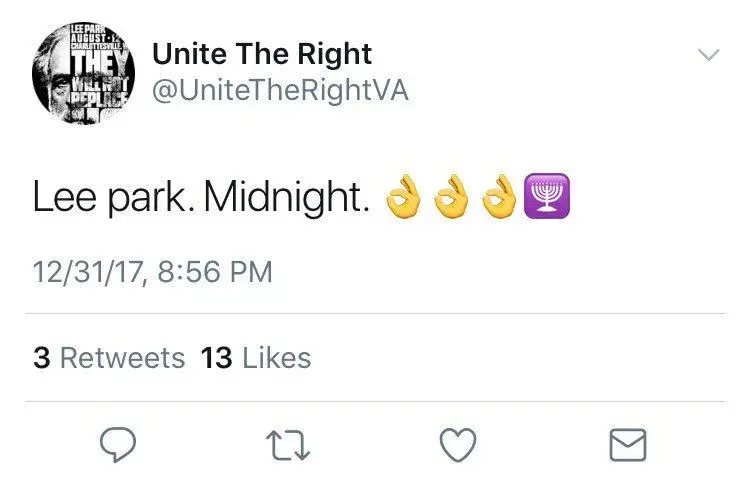Click the second OK hand emoji
750x487 pixels.
click(x=453, y=199)
